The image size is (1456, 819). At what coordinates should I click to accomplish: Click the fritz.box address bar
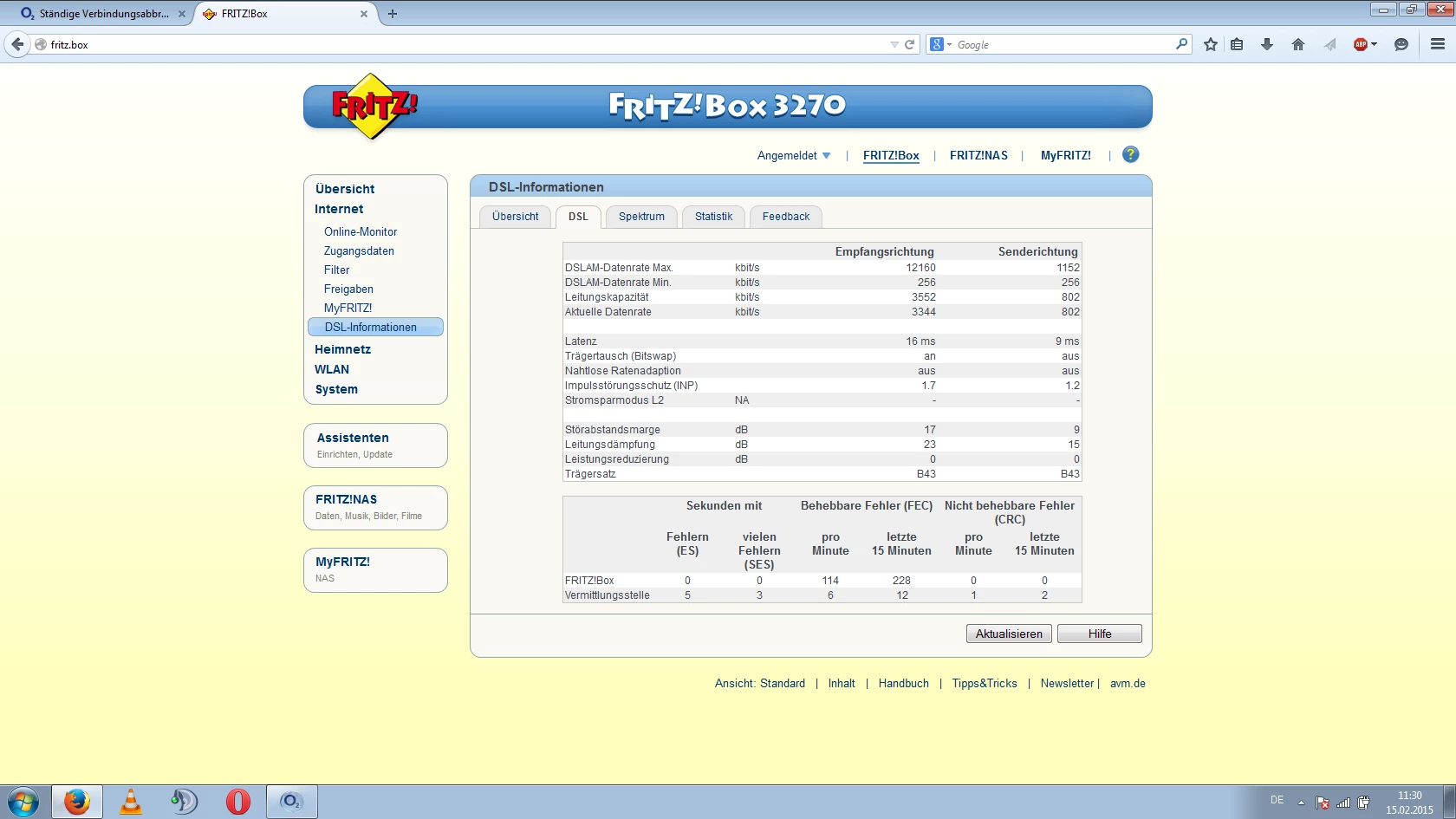[468, 44]
